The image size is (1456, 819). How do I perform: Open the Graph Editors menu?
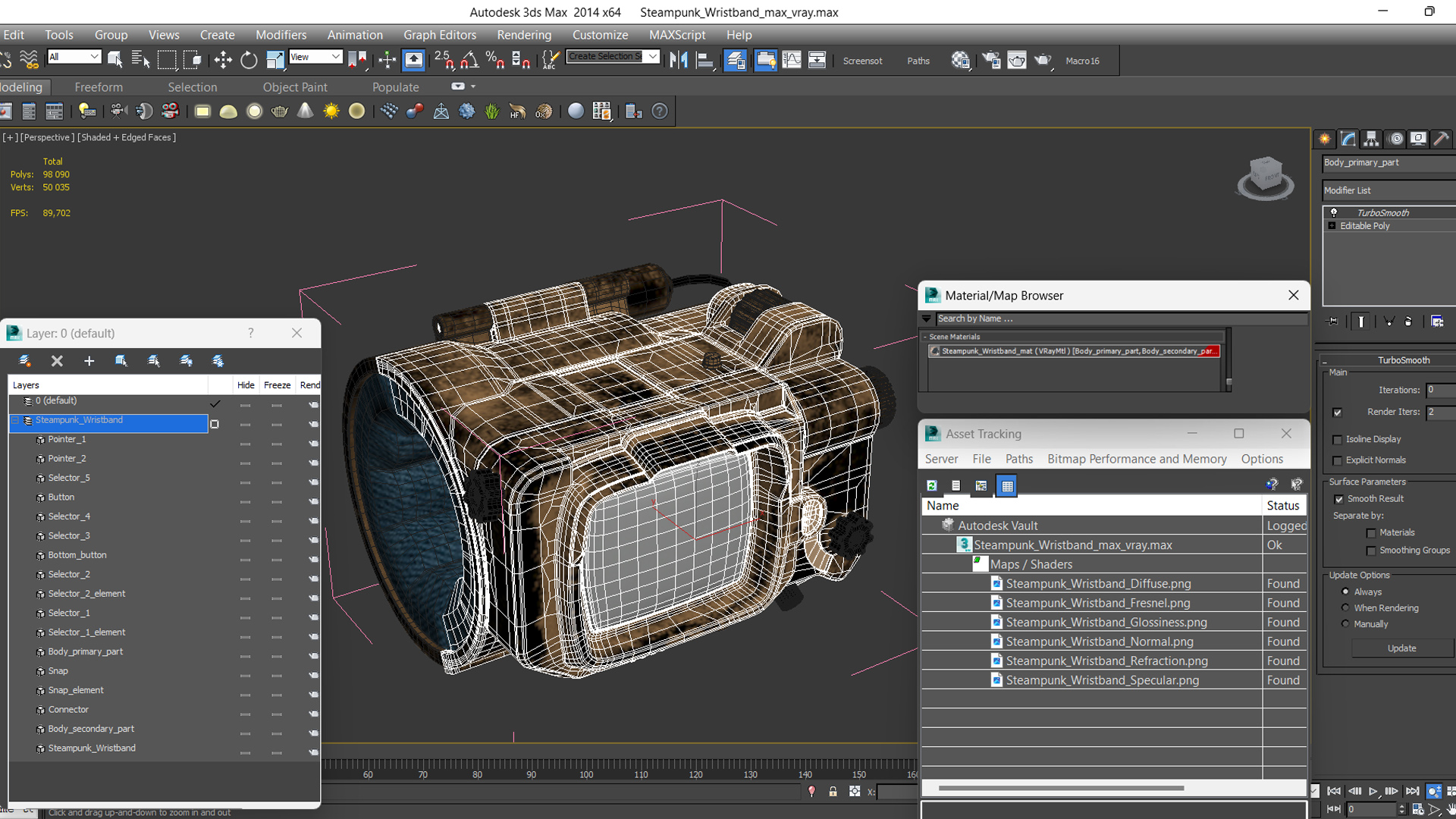440,35
